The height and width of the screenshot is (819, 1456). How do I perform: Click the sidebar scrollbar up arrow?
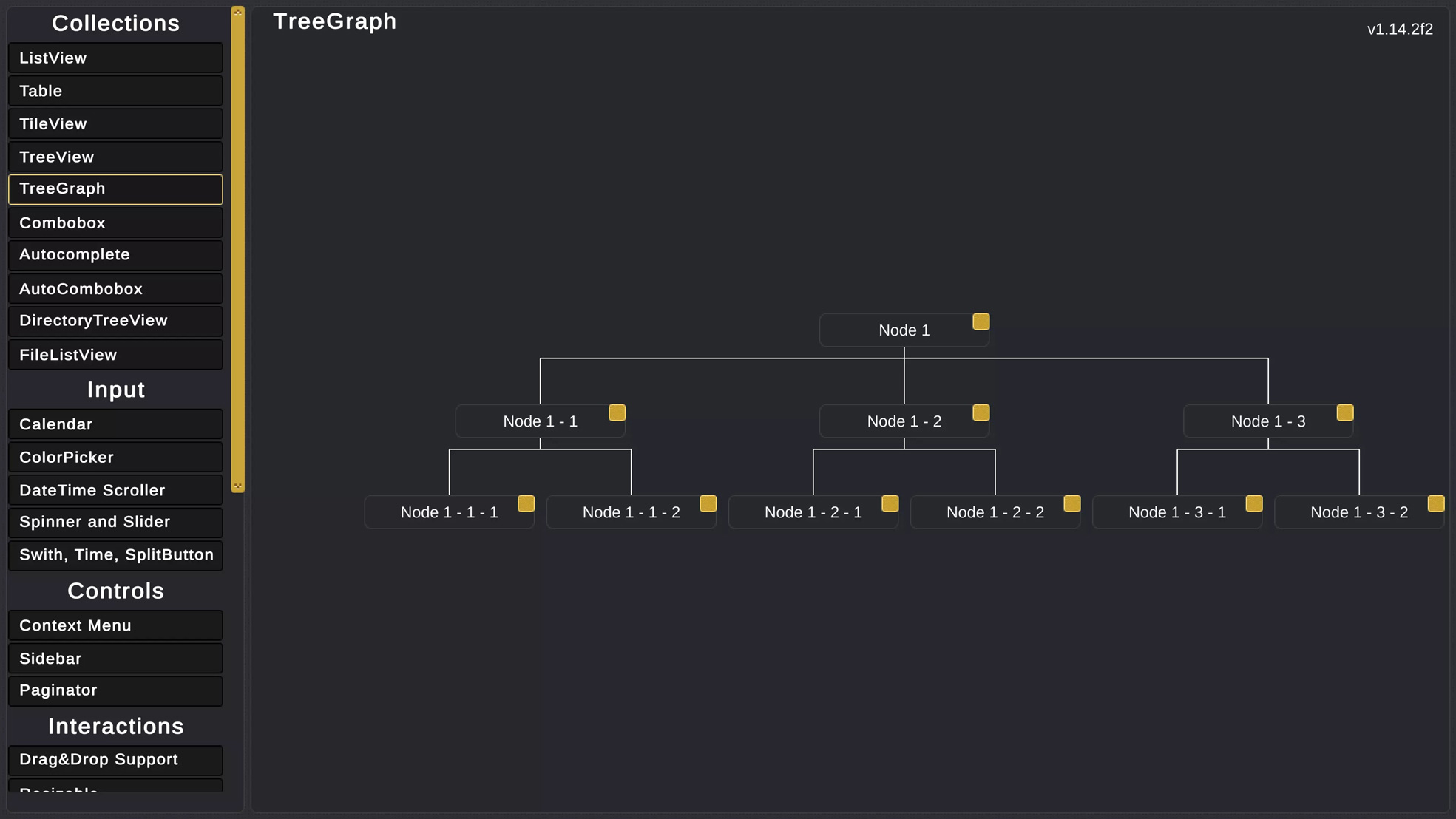coord(237,11)
